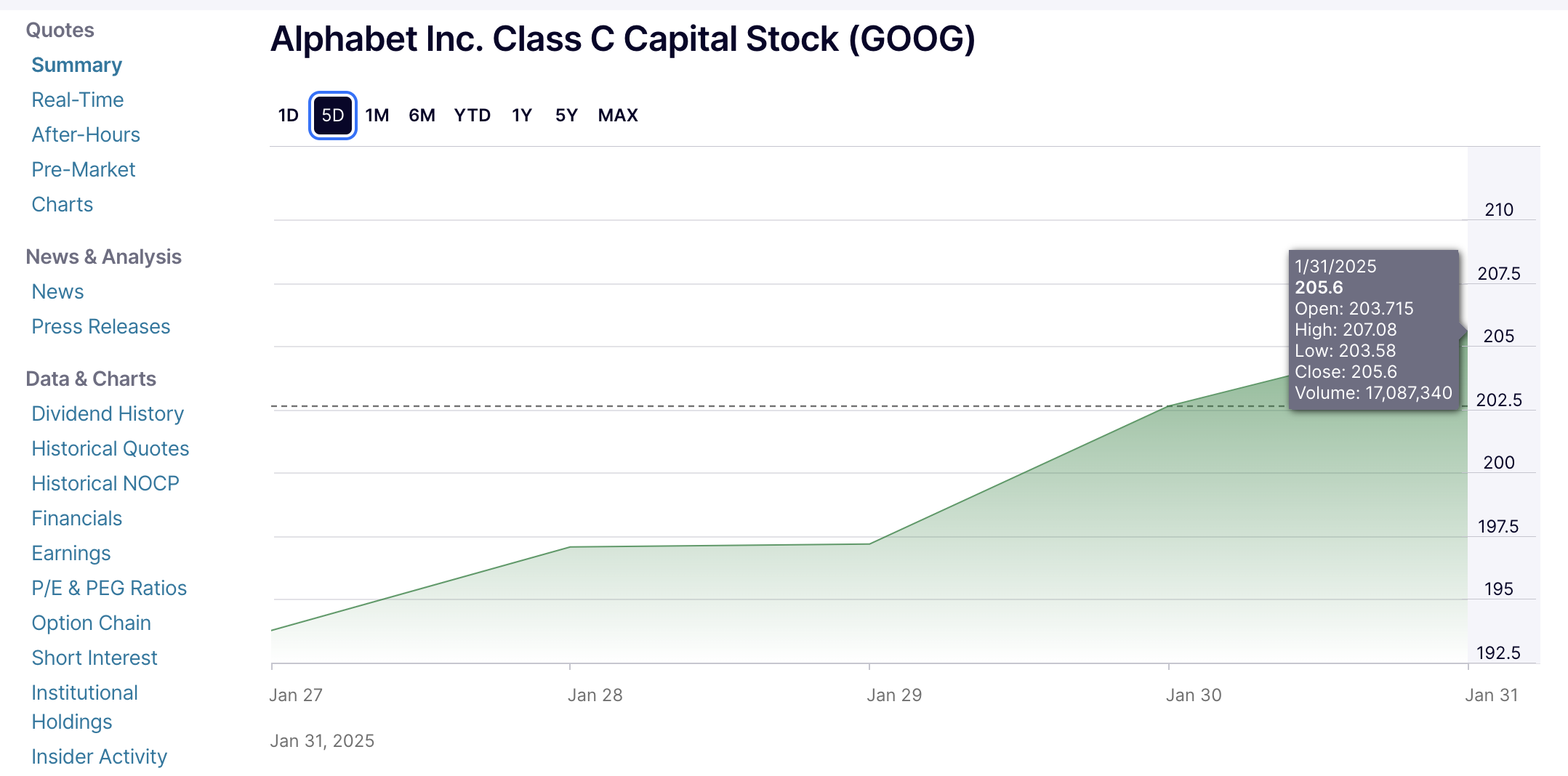
Task: Open Short Interest link
Action: (x=95, y=658)
